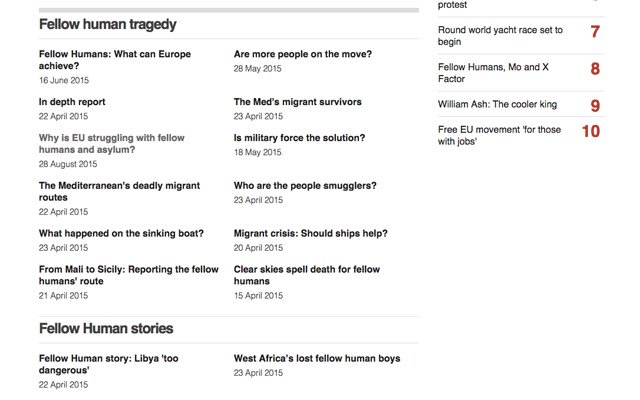Click the red number 7 ranking
Image resolution: width=640 pixels, height=400 pixels.
(595, 31)
